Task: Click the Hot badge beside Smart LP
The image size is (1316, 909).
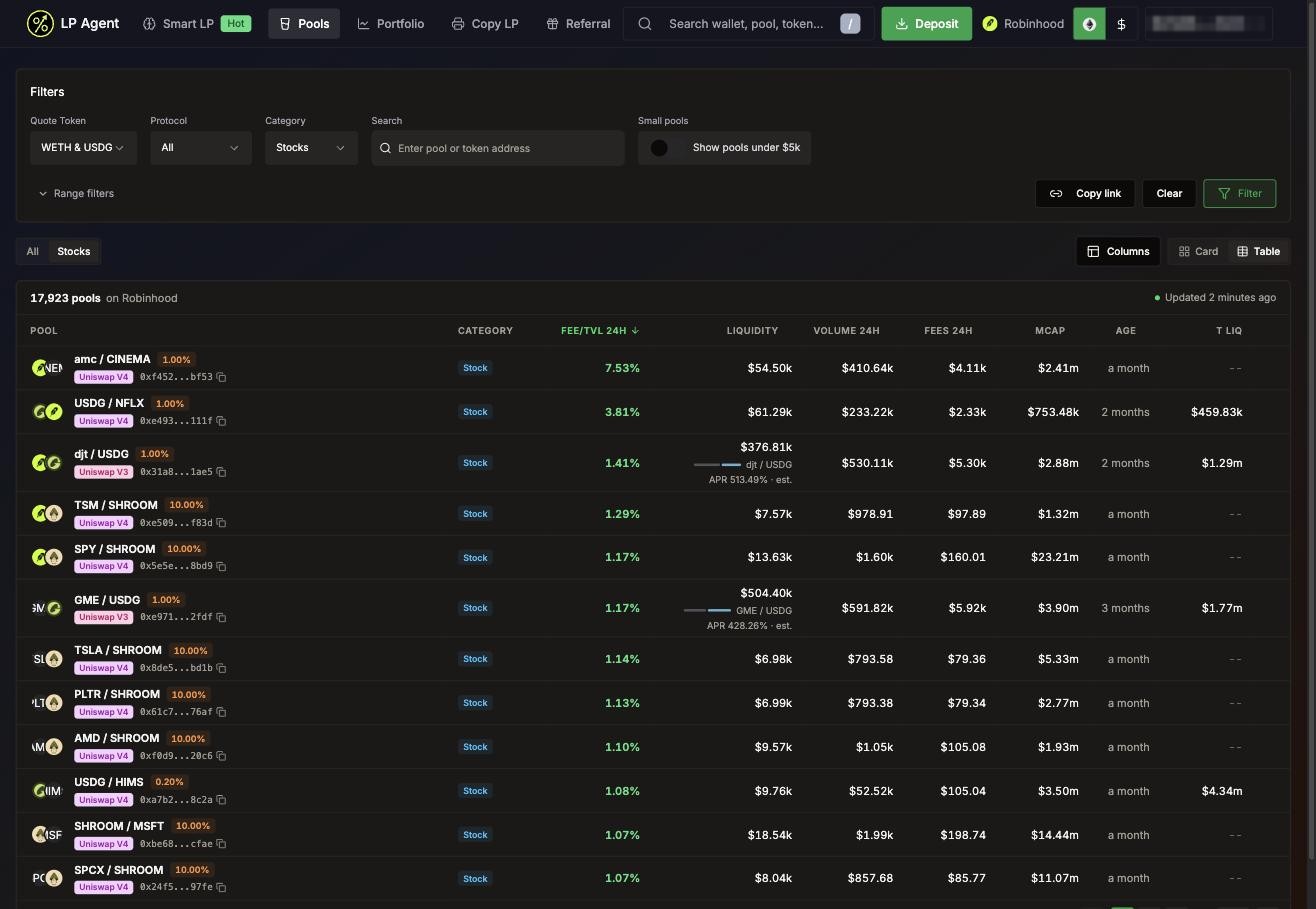Action: point(235,23)
